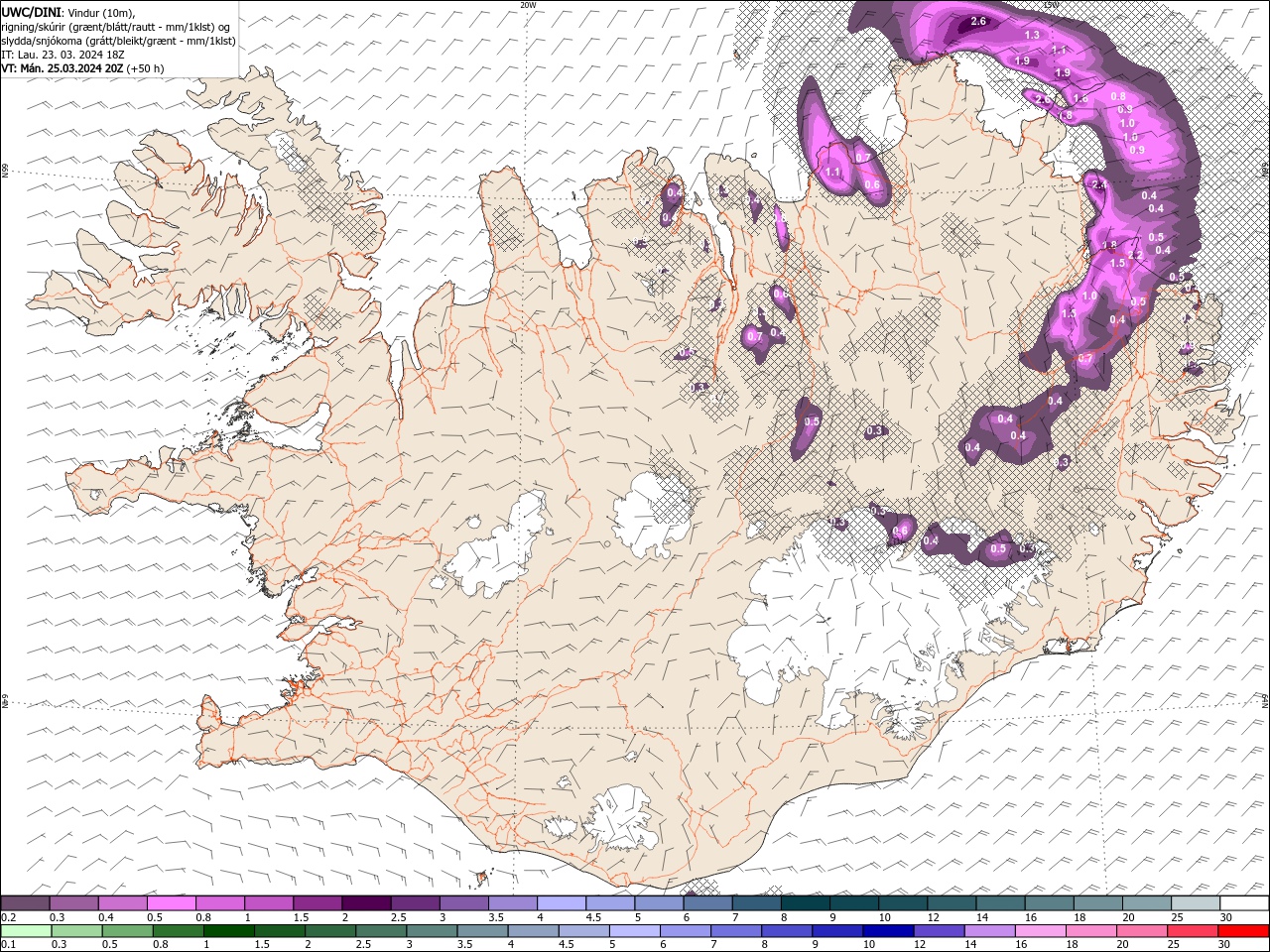Screen dimensions: 1270x952
Task: Click the '30' label on bottom legend row
Action: 1226,945
